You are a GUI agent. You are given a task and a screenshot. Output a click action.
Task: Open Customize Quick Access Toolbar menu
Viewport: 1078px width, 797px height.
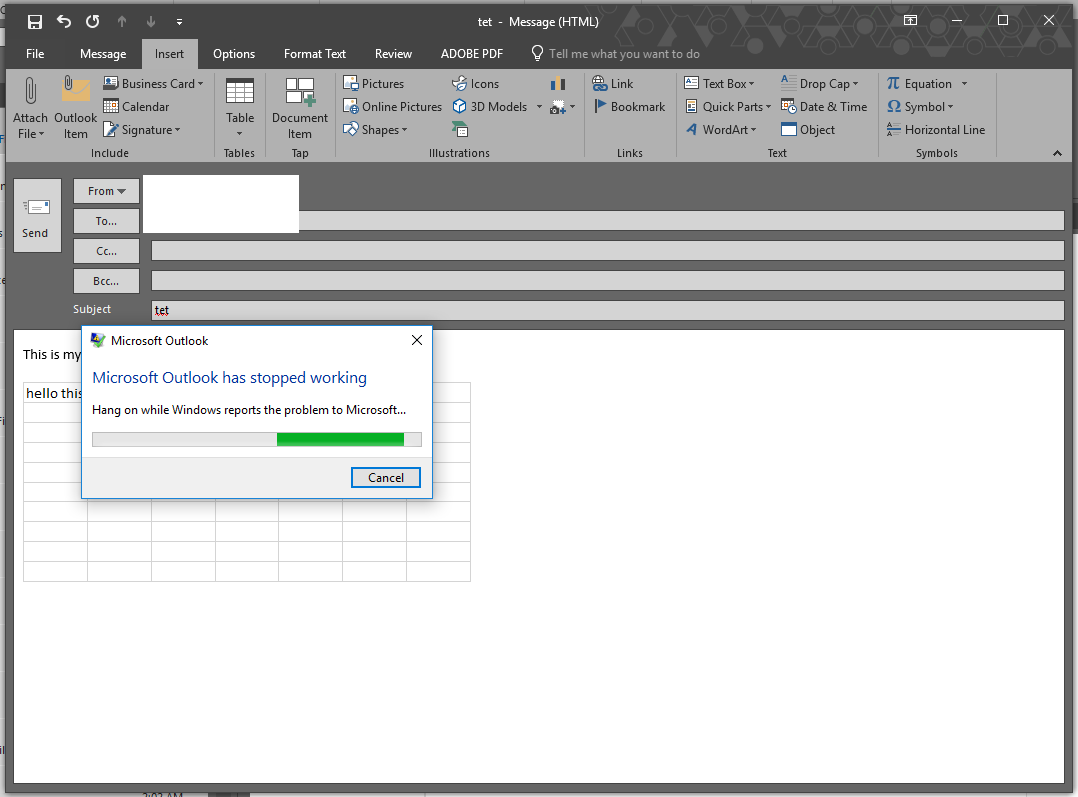coord(179,22)
